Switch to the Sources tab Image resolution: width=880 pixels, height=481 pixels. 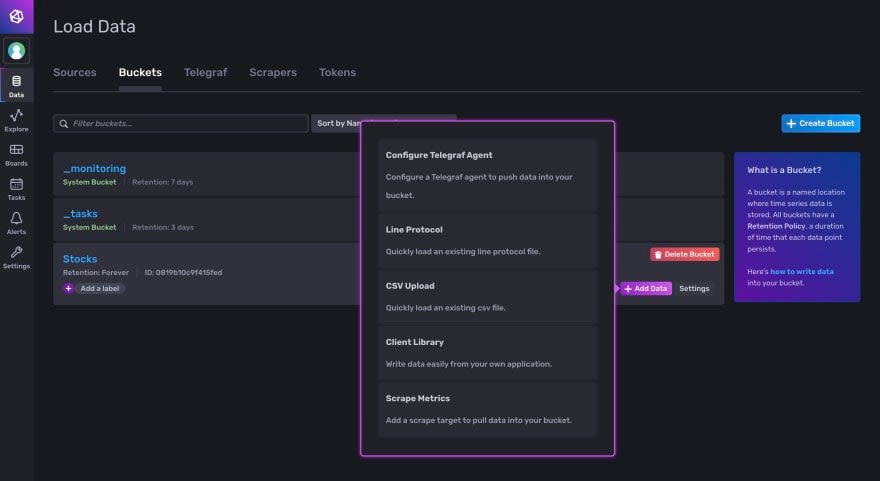(75, 72)
